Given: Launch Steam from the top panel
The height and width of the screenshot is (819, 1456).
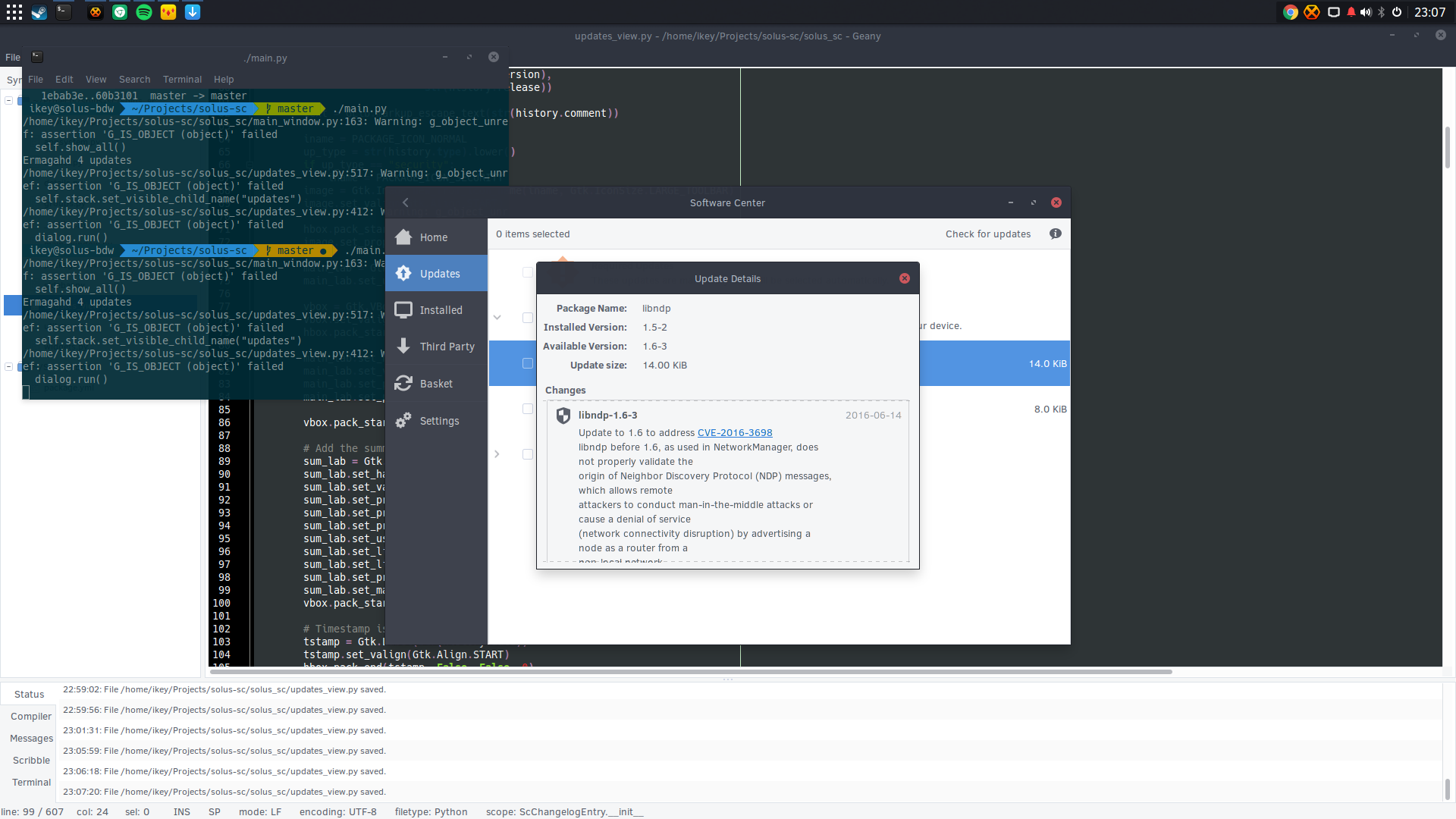Looking at the screenshot, I should (x=39, y=12).
